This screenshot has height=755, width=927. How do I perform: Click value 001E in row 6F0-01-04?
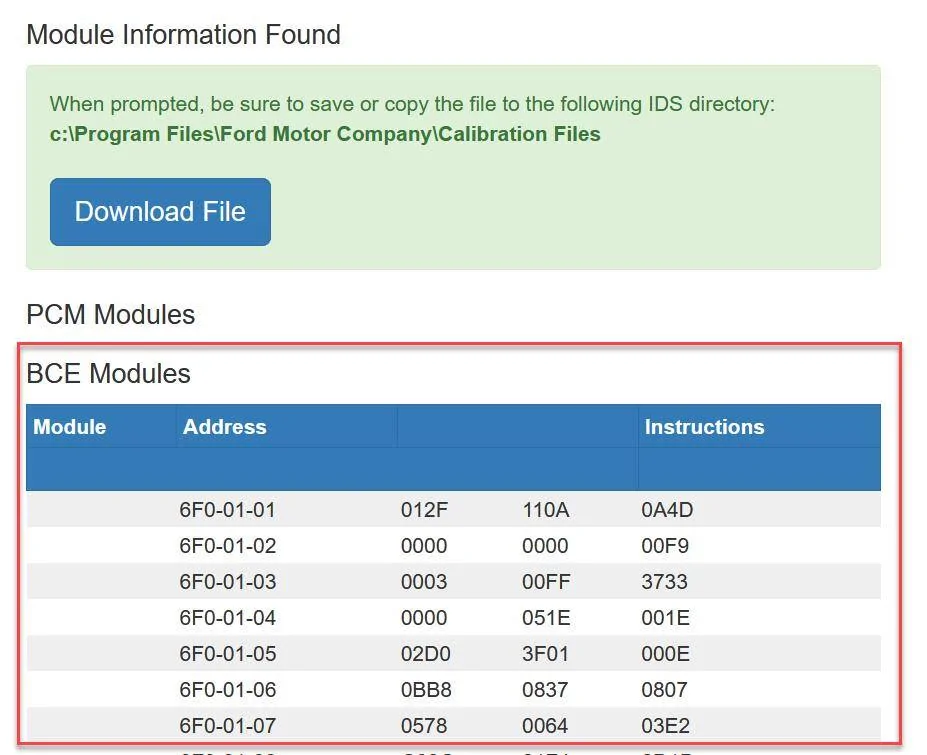(666, 618)
